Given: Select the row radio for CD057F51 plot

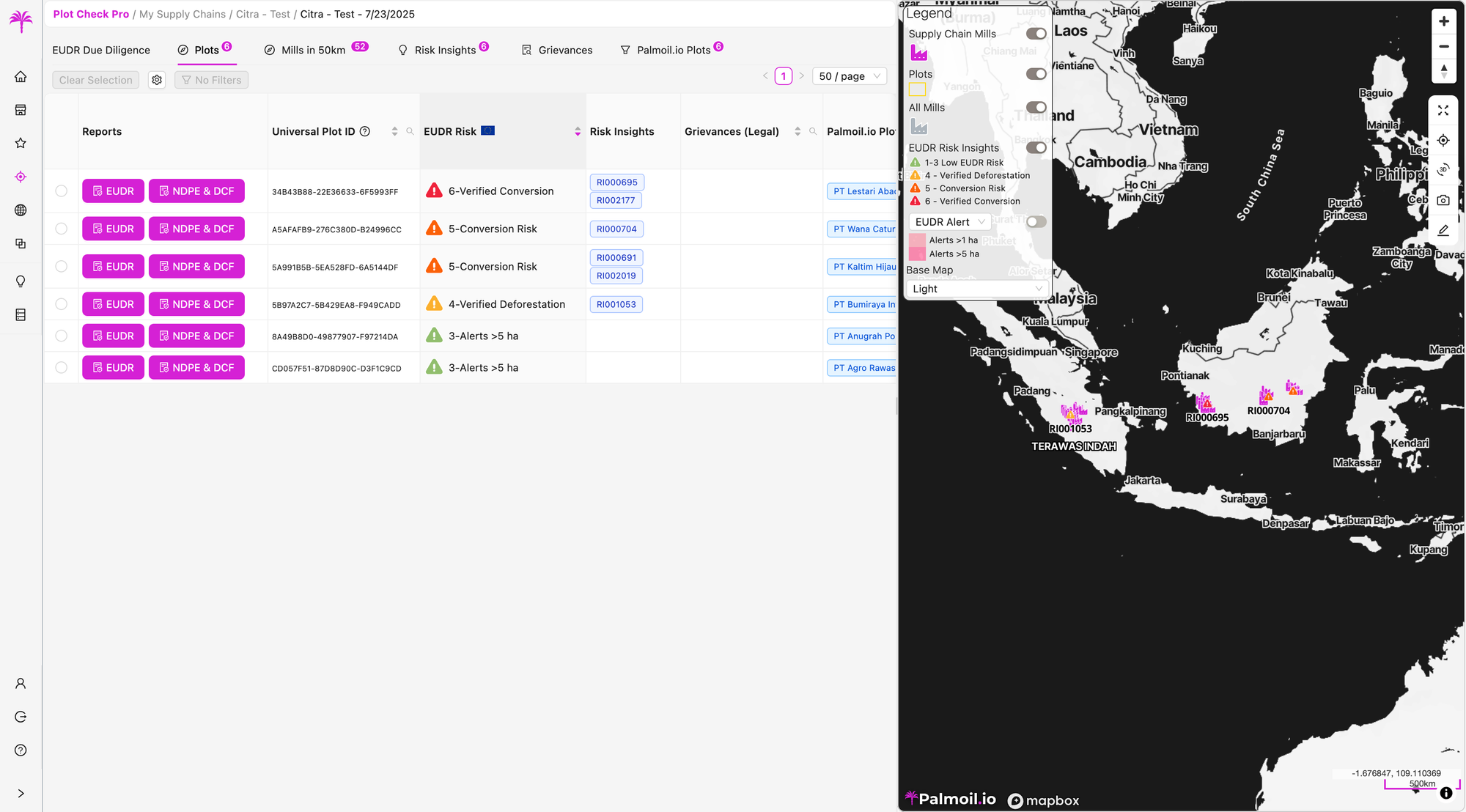Looking at the screenshot, I should (61, 368).
